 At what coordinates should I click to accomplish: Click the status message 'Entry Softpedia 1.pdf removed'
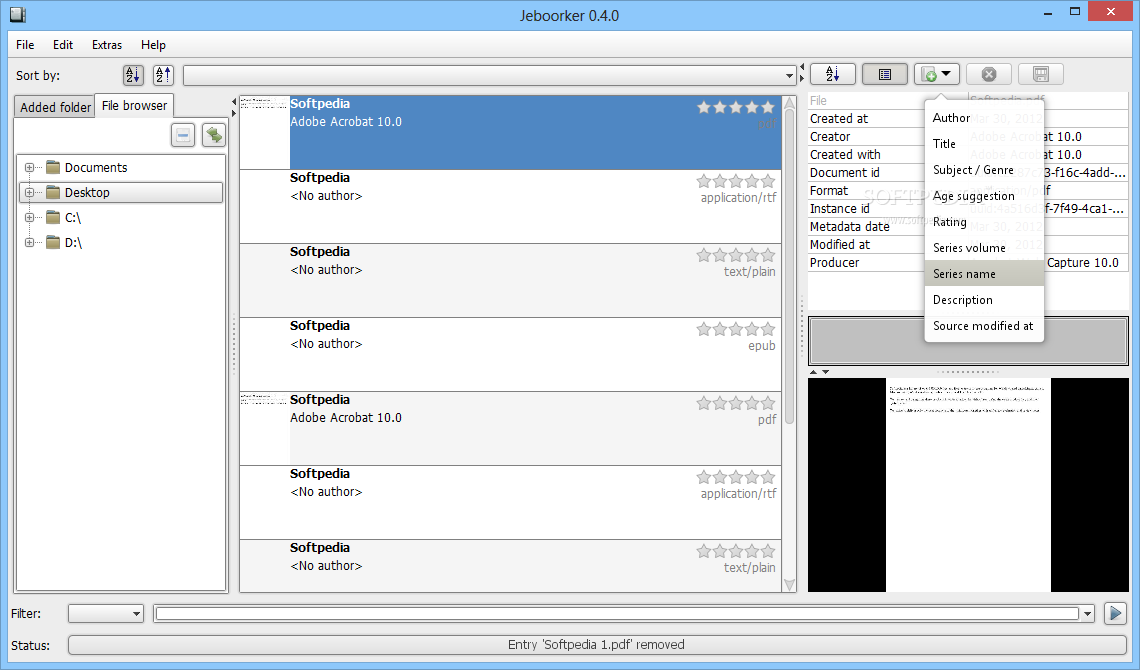[596, 645]
